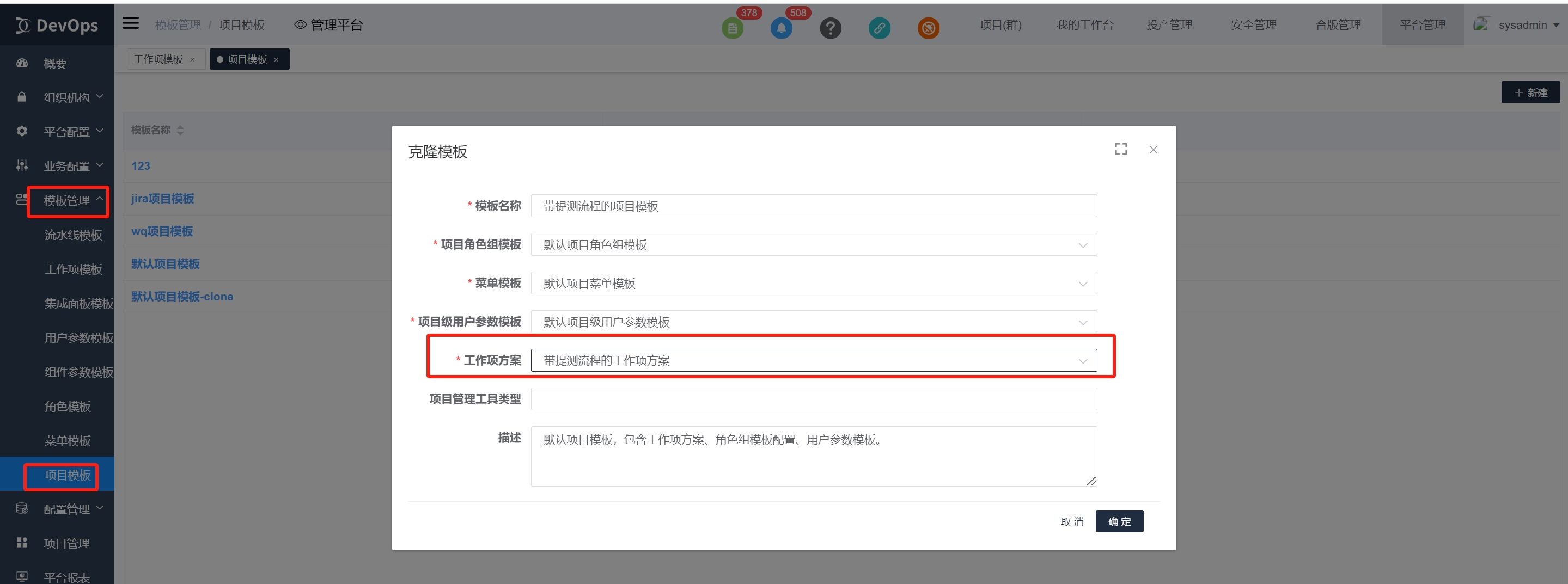Viewport: 1568px width, 584px height.
Task: Open the blue bell notifications icon
Action: click(x=781, y=28)
